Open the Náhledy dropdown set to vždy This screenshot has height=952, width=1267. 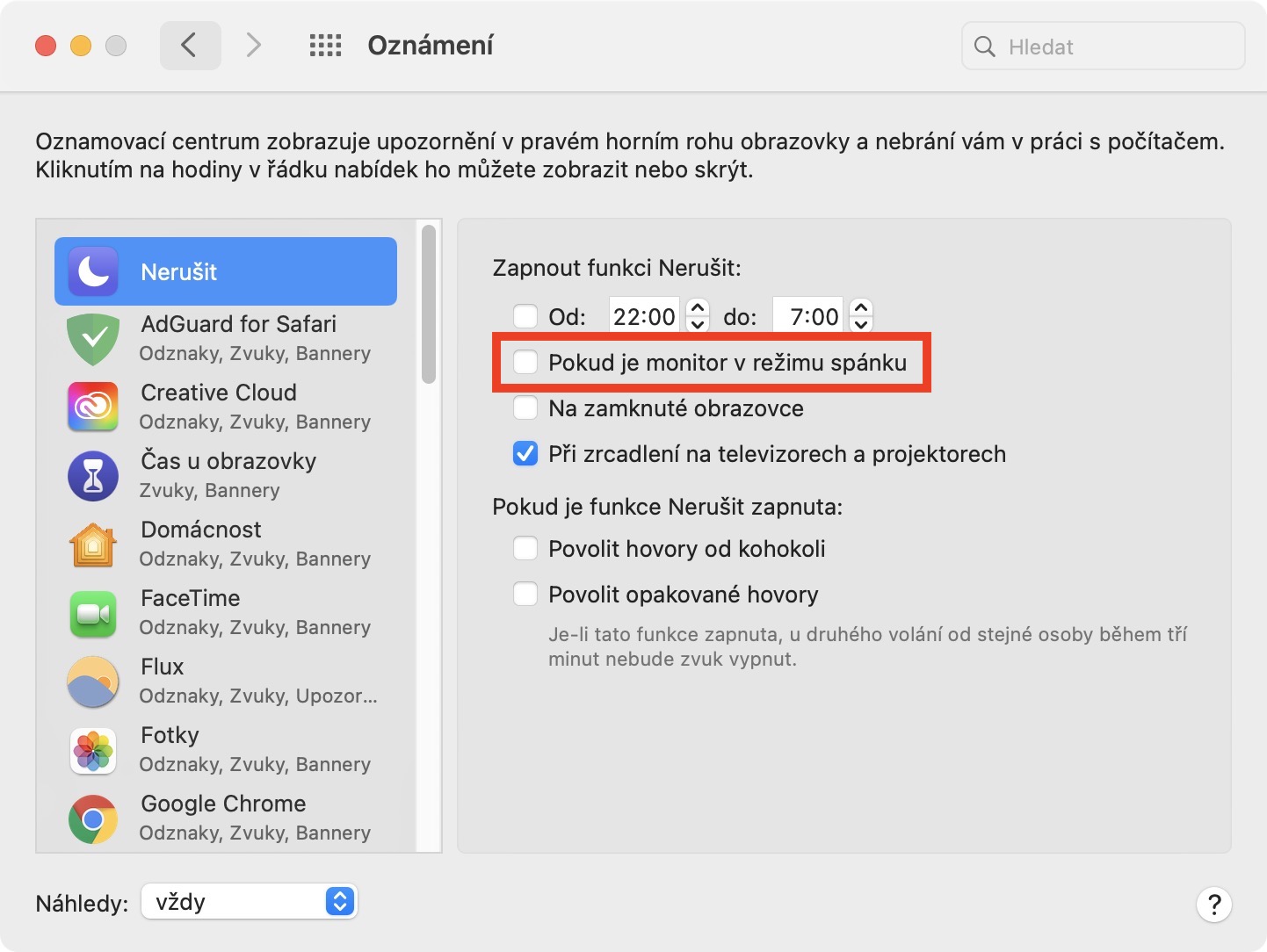click(x=250, y=902)
